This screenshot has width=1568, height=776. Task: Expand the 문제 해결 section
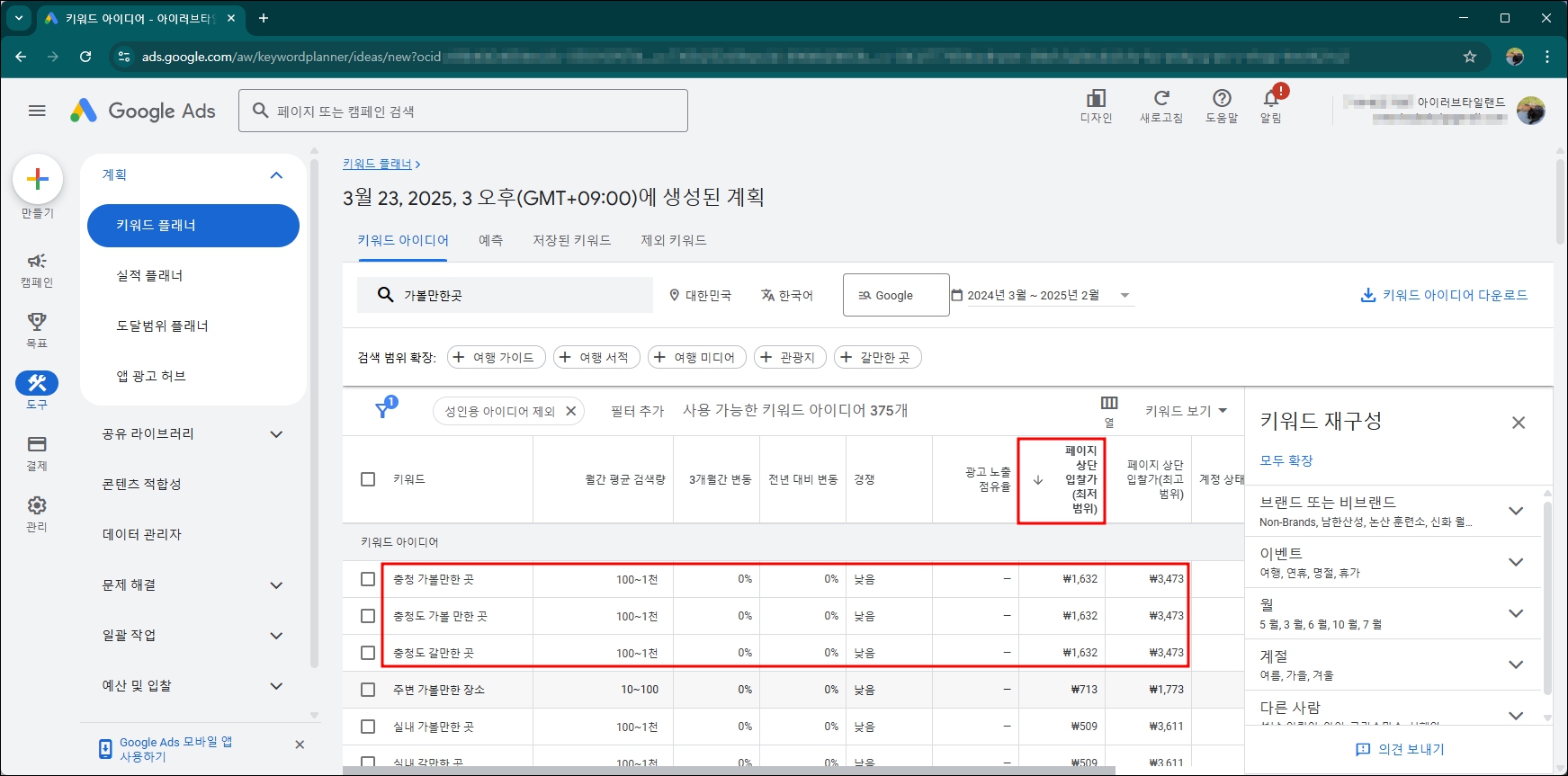tap(276, 585)
